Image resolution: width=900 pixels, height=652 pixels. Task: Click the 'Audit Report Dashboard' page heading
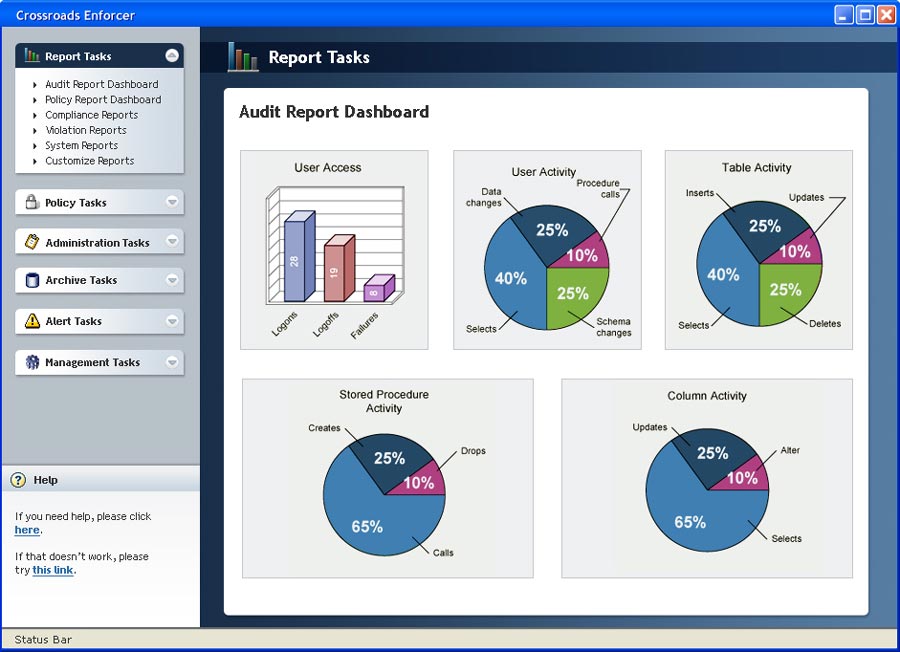[x=334, y=111]
